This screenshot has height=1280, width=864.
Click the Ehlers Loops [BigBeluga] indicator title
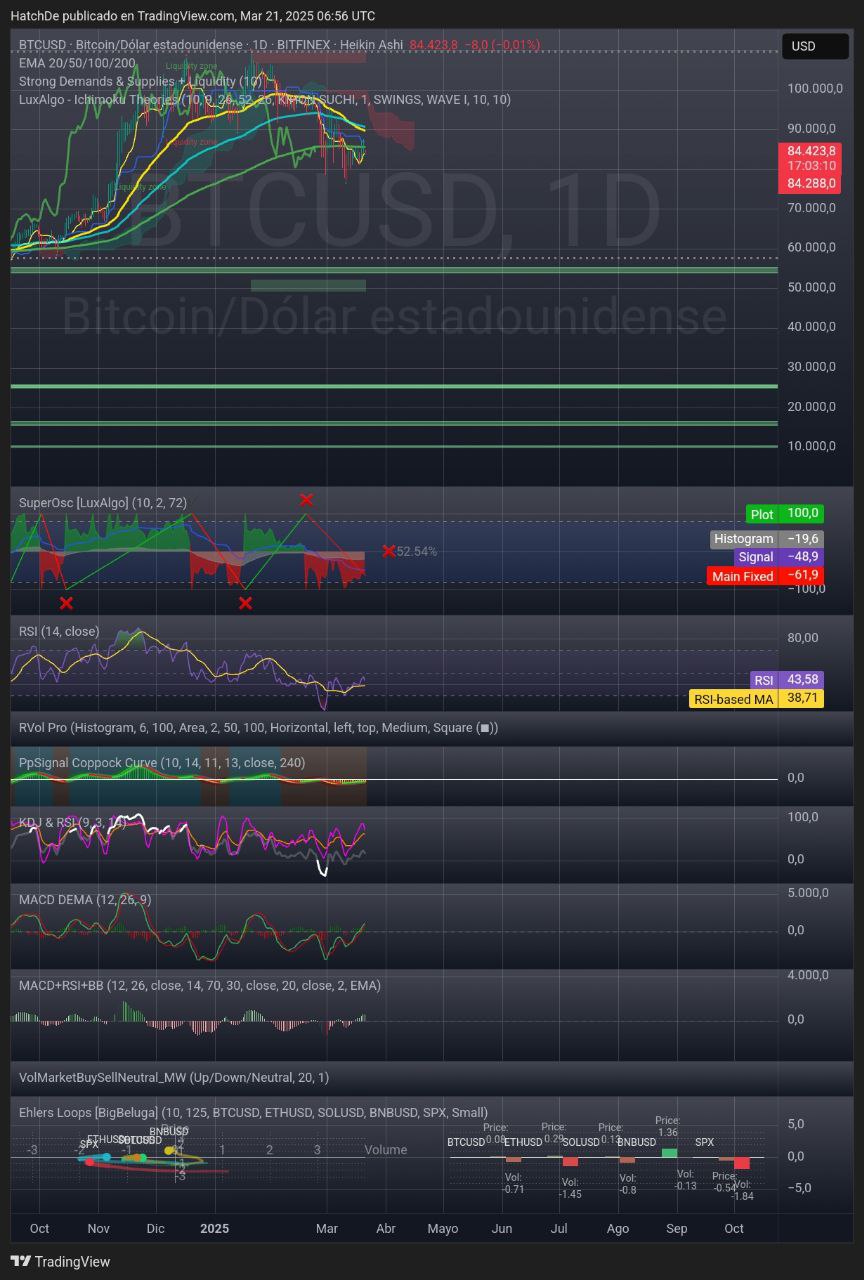click(253, 1112)
